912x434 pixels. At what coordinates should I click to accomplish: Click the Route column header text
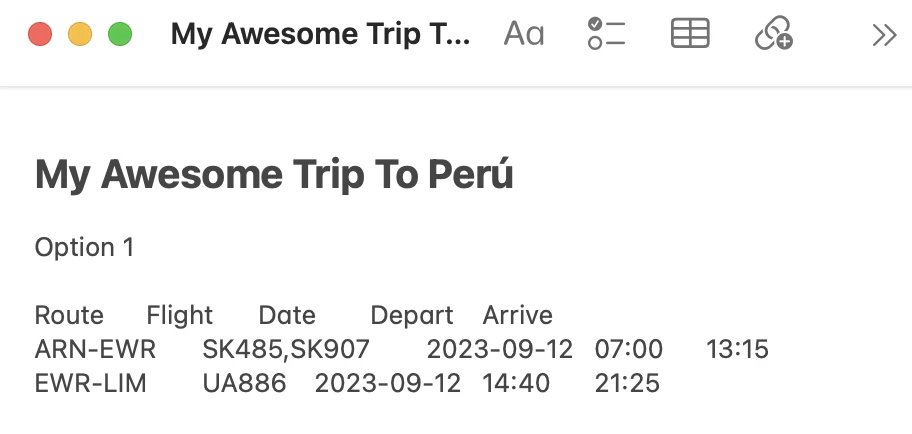[x=69, y=315]
